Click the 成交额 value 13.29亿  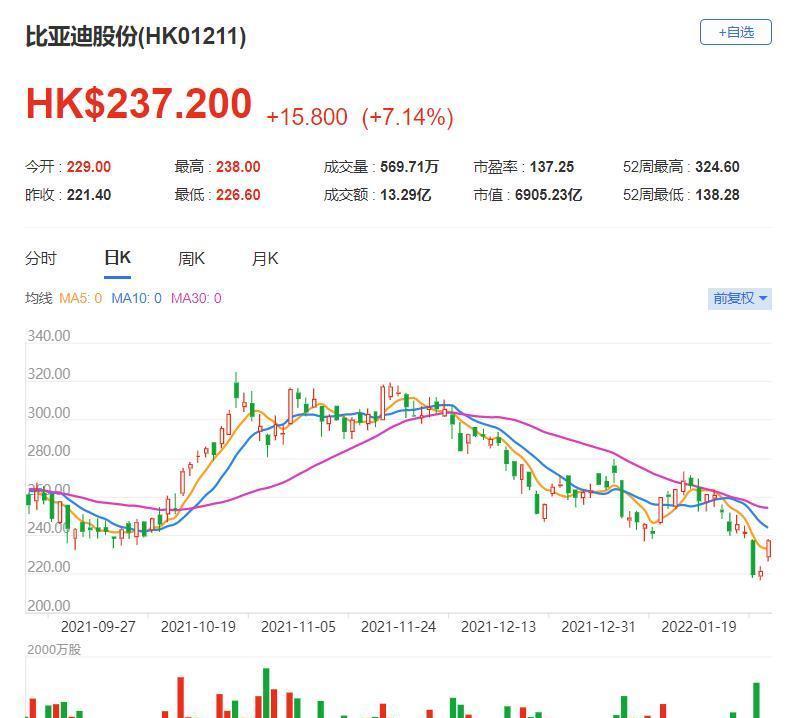click(406, 195)
